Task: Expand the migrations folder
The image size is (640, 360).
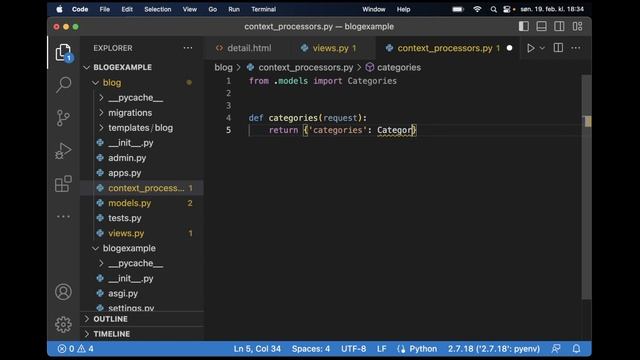Action: pyautogui.click(x=101, y=113)
